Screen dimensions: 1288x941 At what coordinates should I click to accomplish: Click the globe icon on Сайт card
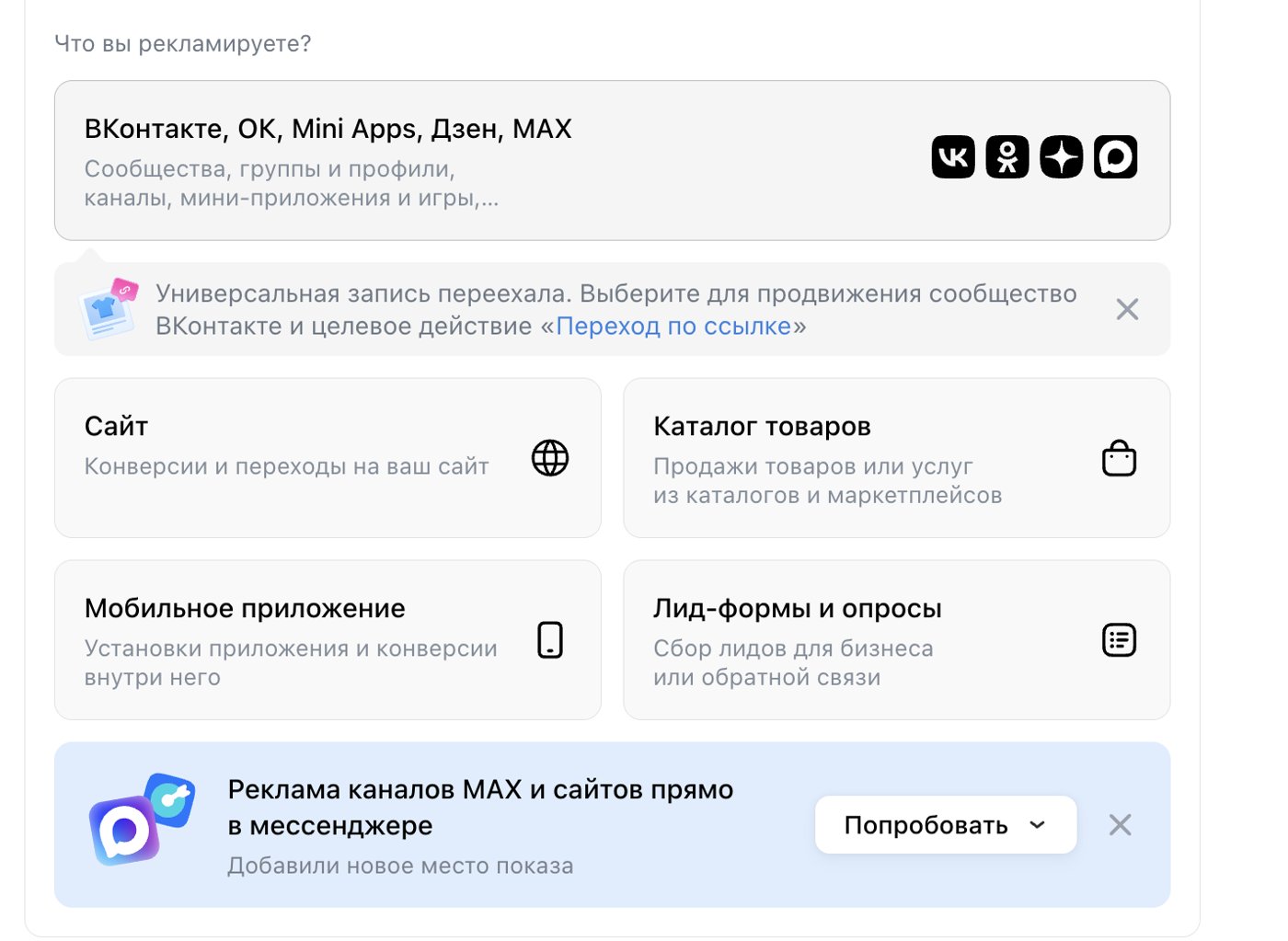click(550, 457)
